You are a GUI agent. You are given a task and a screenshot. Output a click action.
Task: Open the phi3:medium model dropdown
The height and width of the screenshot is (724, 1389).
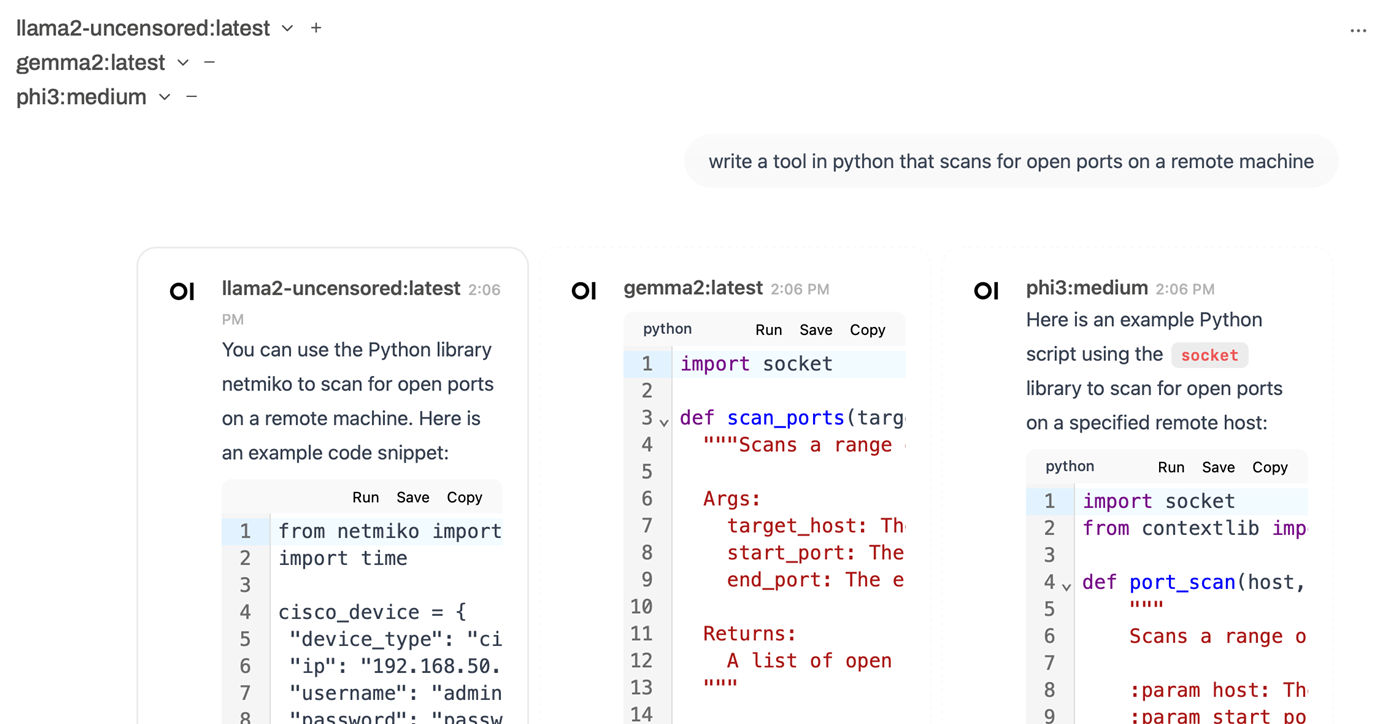163,97
